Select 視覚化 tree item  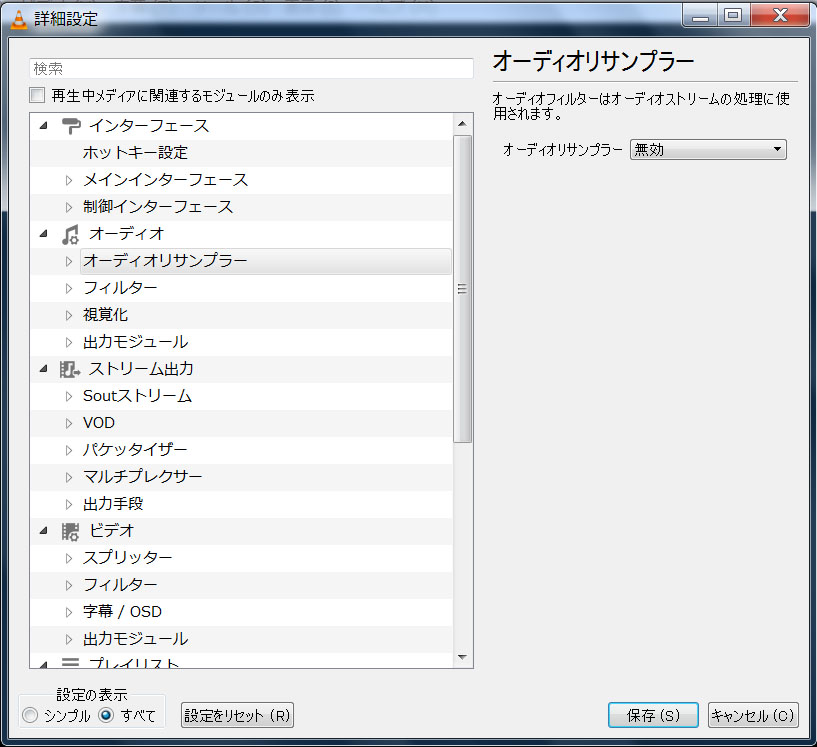click(x=105, y=315)
